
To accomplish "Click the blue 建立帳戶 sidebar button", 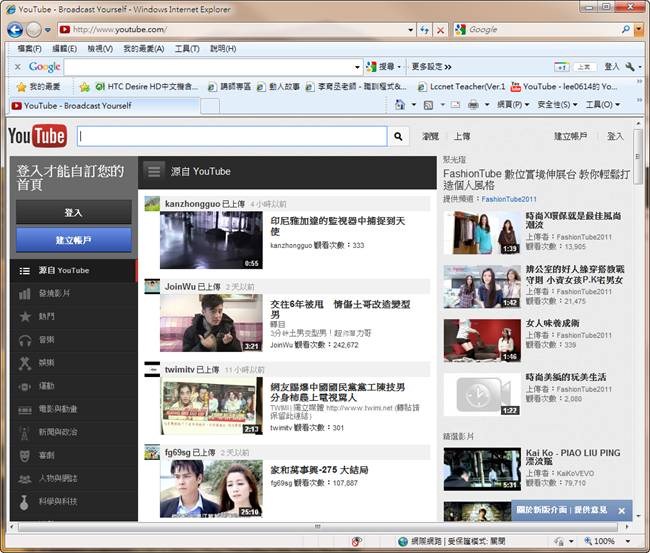I will point(74,240).
